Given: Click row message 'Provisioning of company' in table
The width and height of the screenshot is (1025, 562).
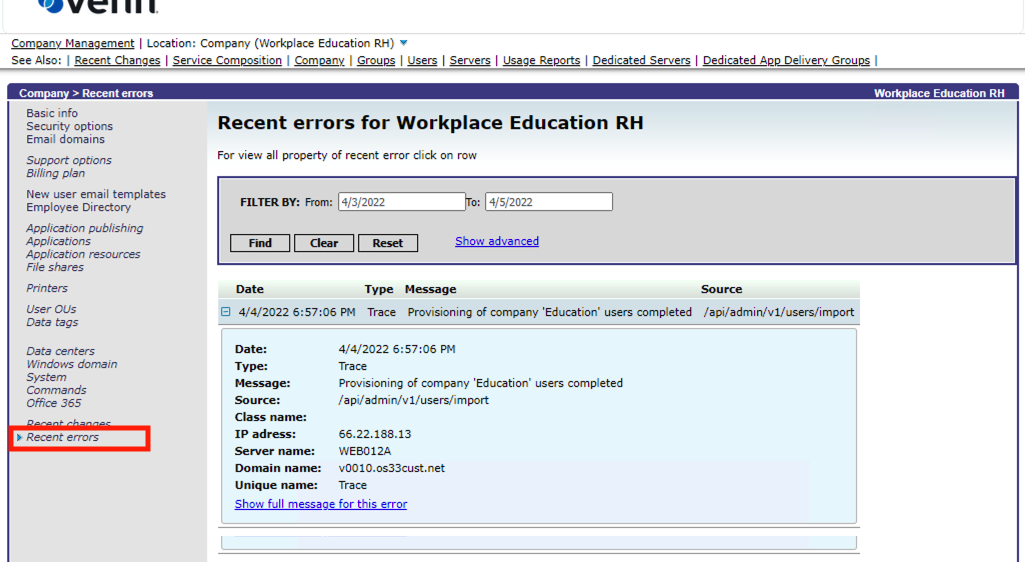Looking at the screenshot, I should pos(550,312).
